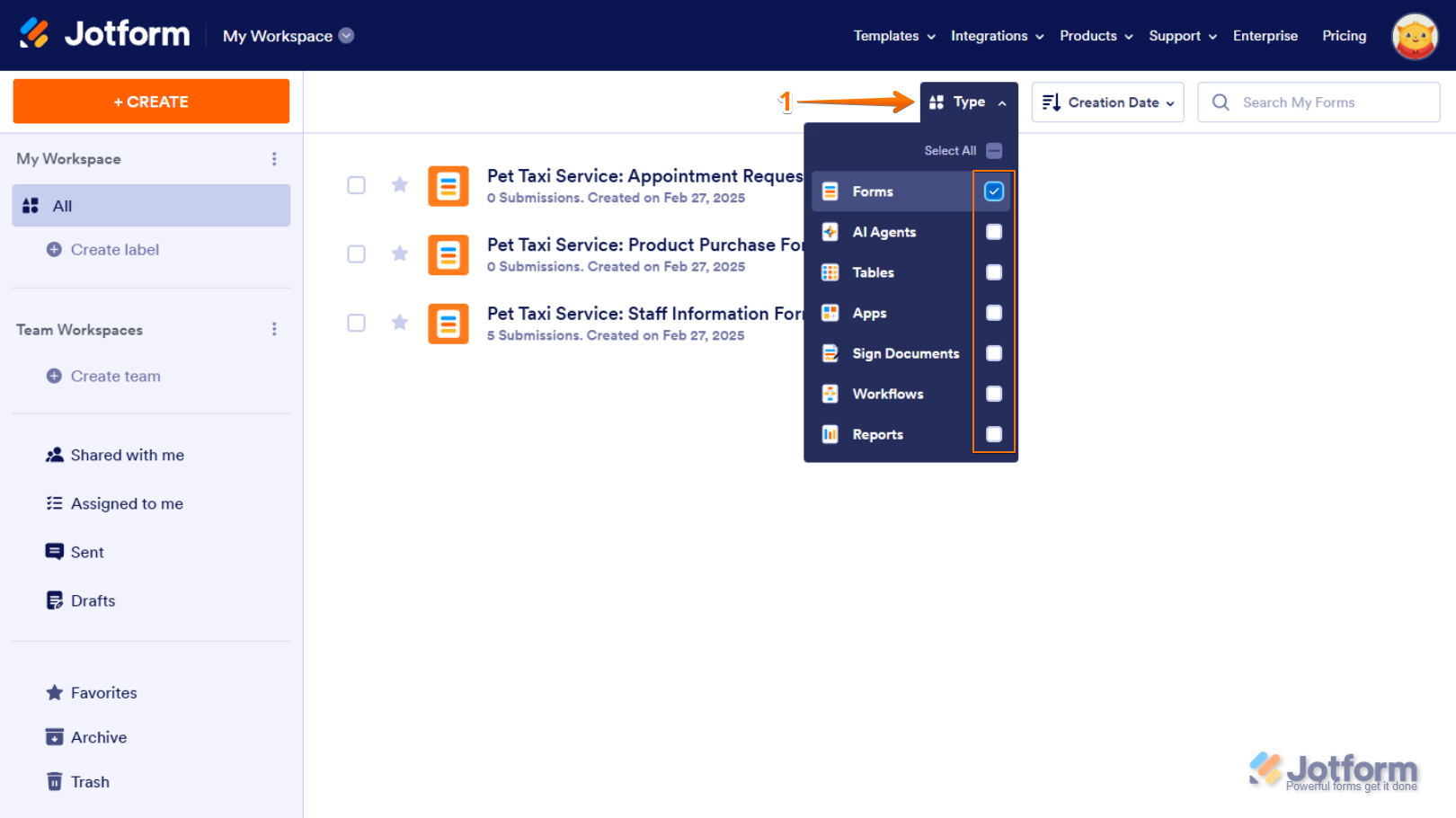Image resolution: width=1456 pixels, height=818 pixels.
Task: Favorite the Pet Taxi Appointment Request form star
Action: (x=399, y=184)
